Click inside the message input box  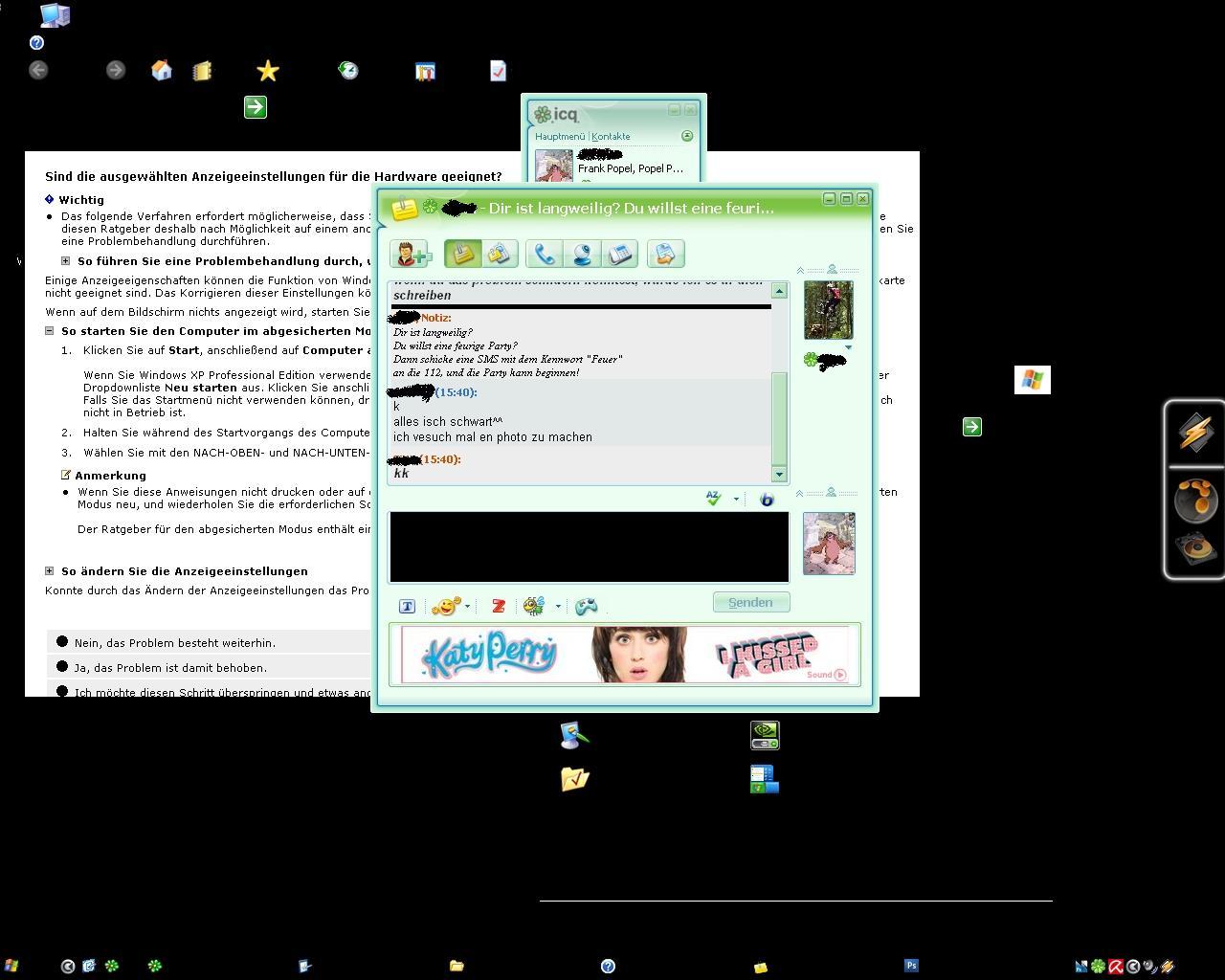click(589, 546)
